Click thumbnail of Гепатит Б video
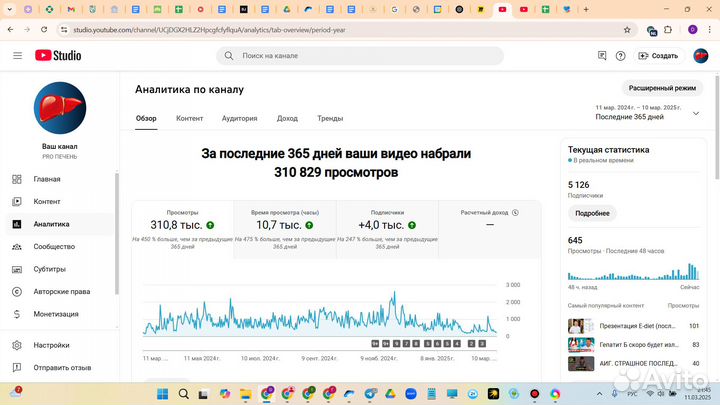This screenshot has height=405, width=720. click(x=581, y=344)
